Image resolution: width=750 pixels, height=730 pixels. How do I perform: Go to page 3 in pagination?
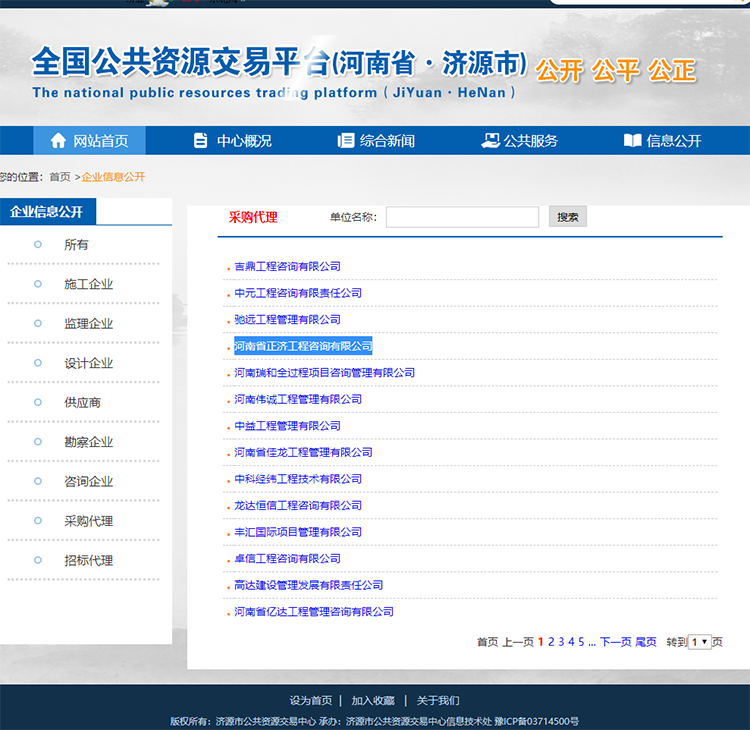[561, 642]
